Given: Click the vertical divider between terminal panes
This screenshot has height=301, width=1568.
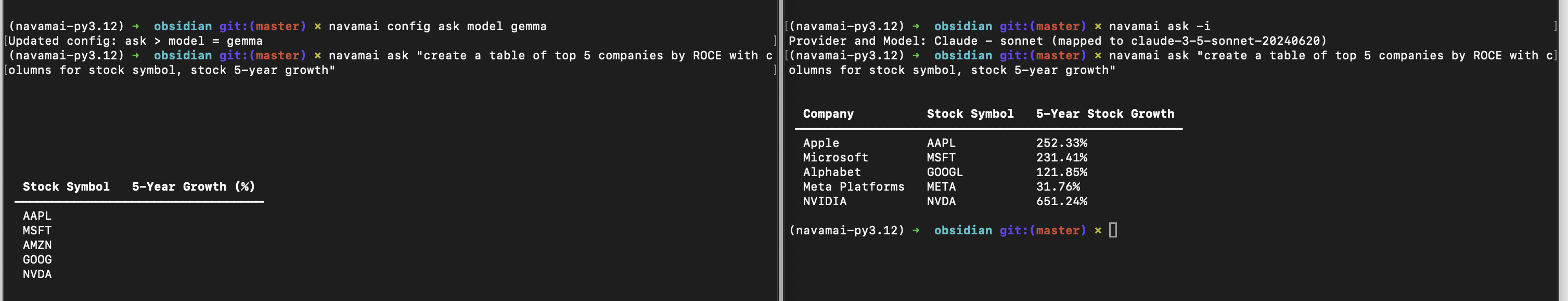Looking at the screenshot, I should [x=780, y=150].
